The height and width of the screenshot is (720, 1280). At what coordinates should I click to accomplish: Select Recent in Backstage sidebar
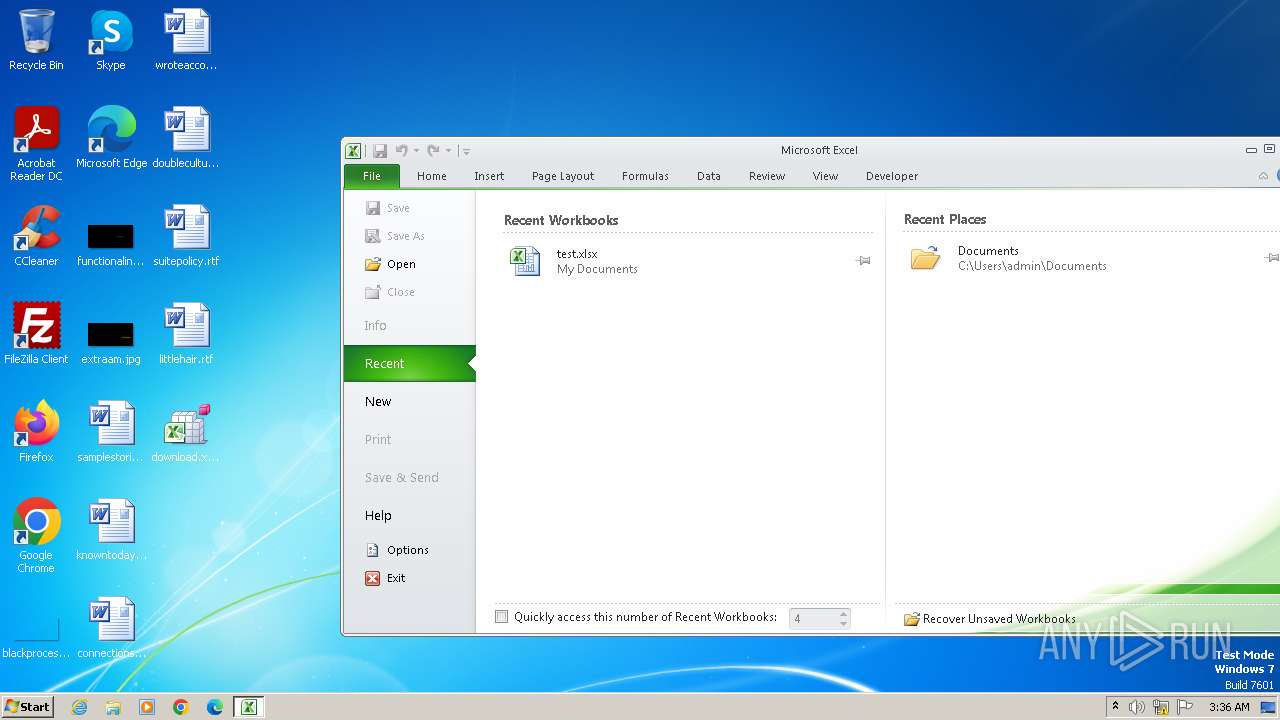(409, 364)
